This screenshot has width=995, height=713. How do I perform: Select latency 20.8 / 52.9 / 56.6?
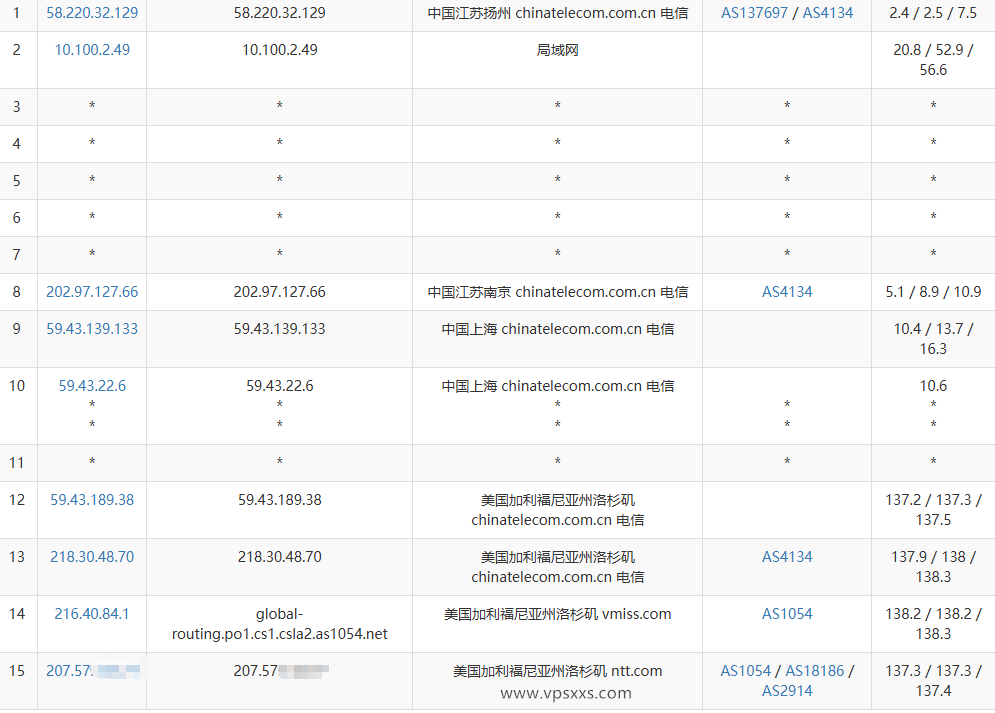coord(933,60)
